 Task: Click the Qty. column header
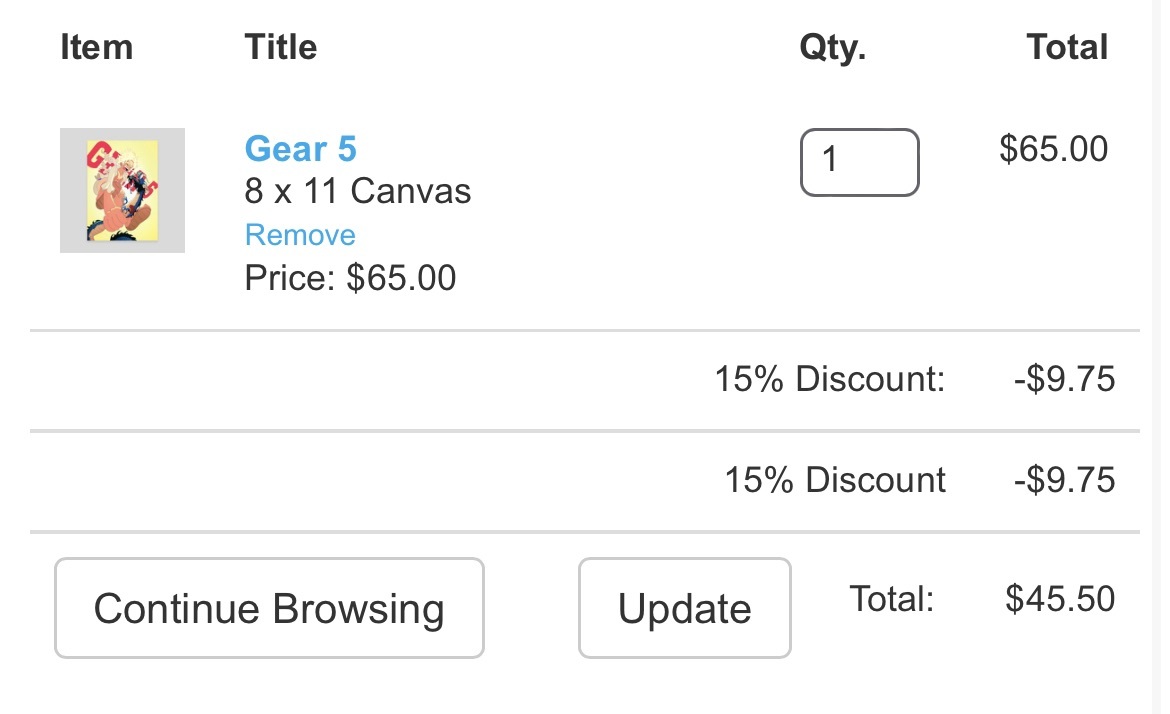pyautogui.click(x=832, y=47)
